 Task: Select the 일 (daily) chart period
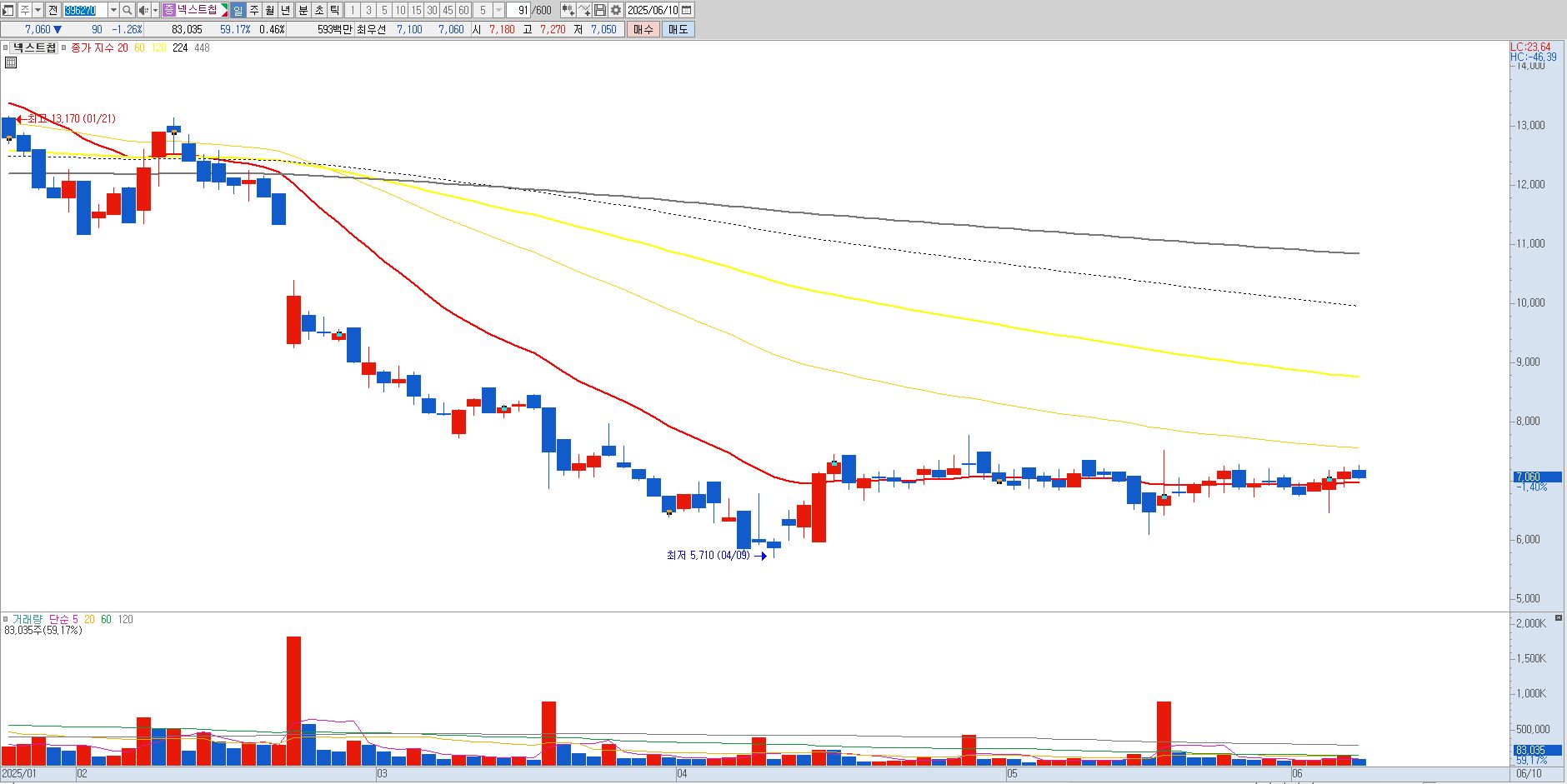click(x=238, y=10)
